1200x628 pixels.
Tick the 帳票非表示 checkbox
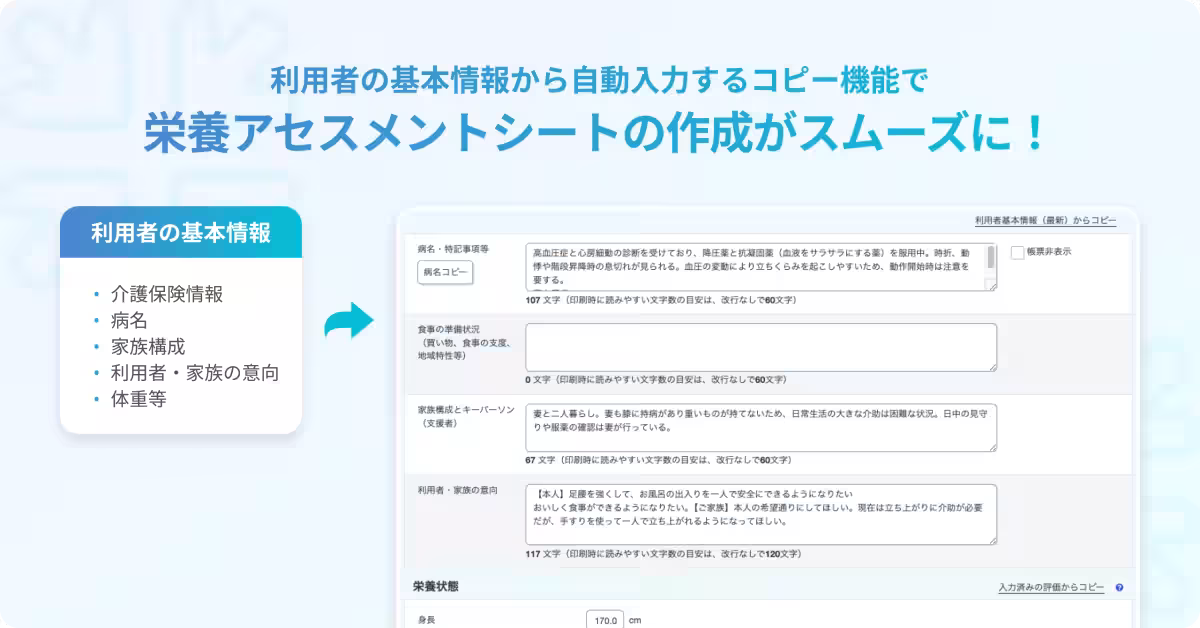1017,253
